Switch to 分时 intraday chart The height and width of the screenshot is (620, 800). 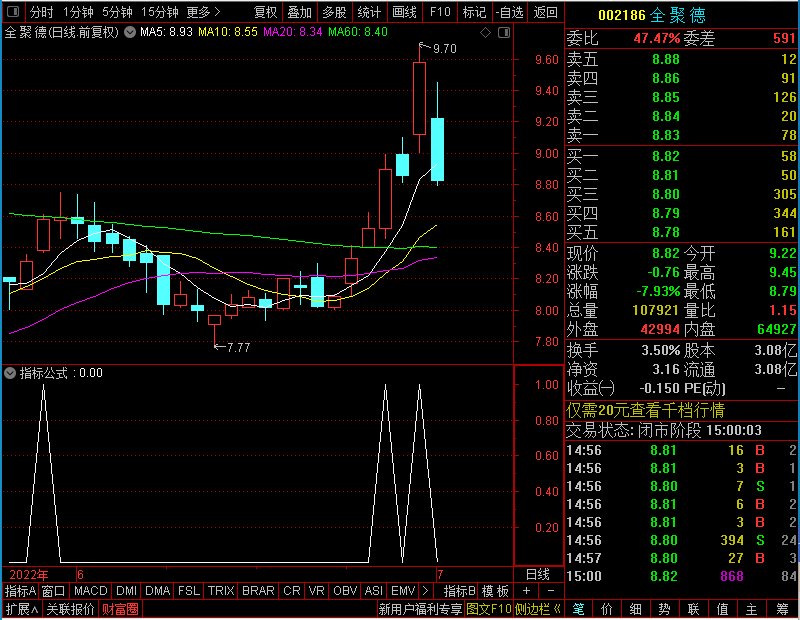(42, 12)
